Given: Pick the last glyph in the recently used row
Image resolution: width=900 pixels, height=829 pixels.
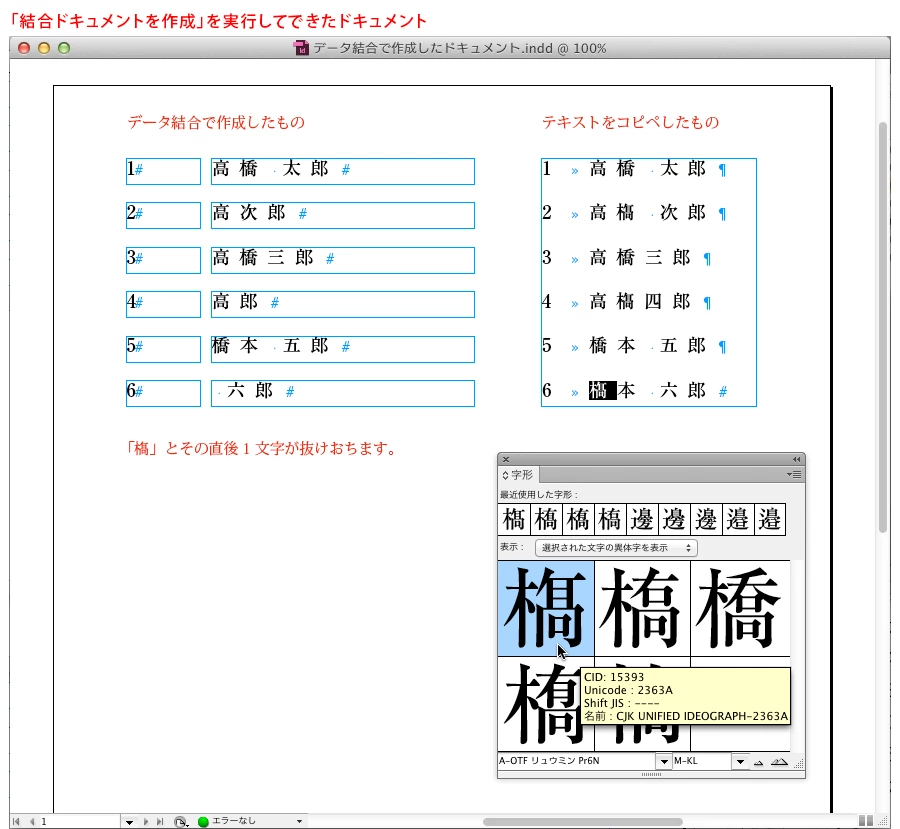Looking at the screenshot, I should coord(770,519).
